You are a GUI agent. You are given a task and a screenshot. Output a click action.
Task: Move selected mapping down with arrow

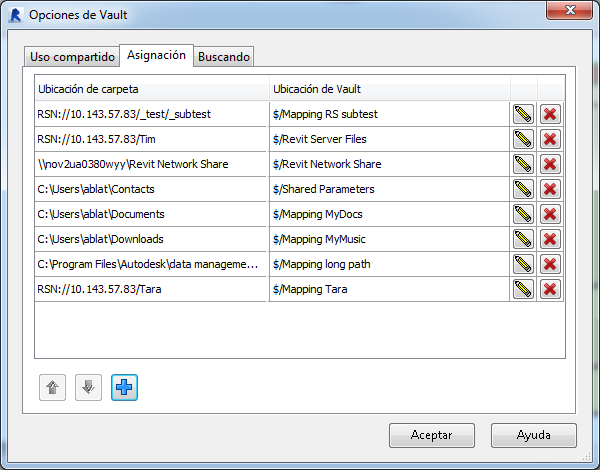click(x=88, y=387)
